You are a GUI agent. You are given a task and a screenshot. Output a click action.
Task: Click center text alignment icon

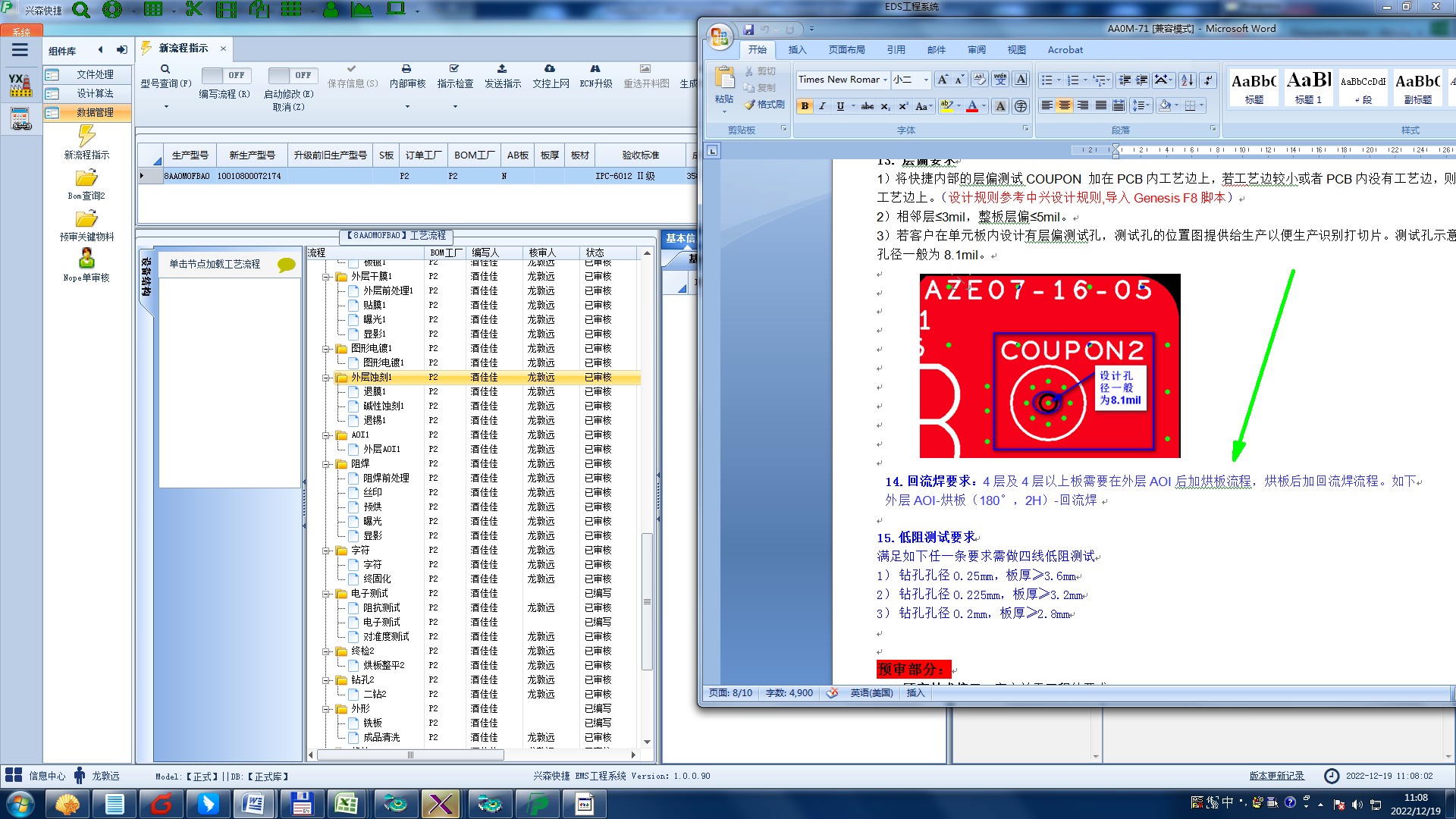[1065, 105]
